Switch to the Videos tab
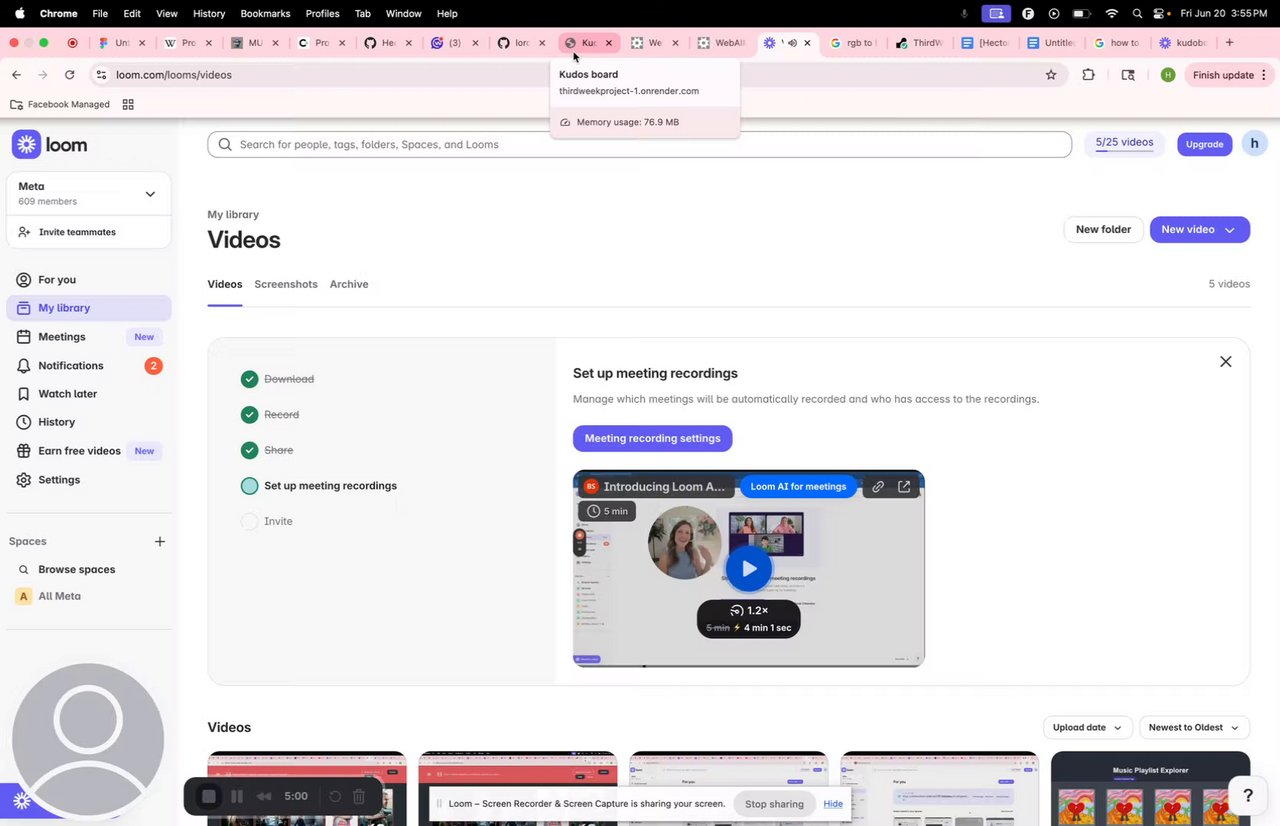Viewport: 1280px width, 826px height. [x=225, y=284]
